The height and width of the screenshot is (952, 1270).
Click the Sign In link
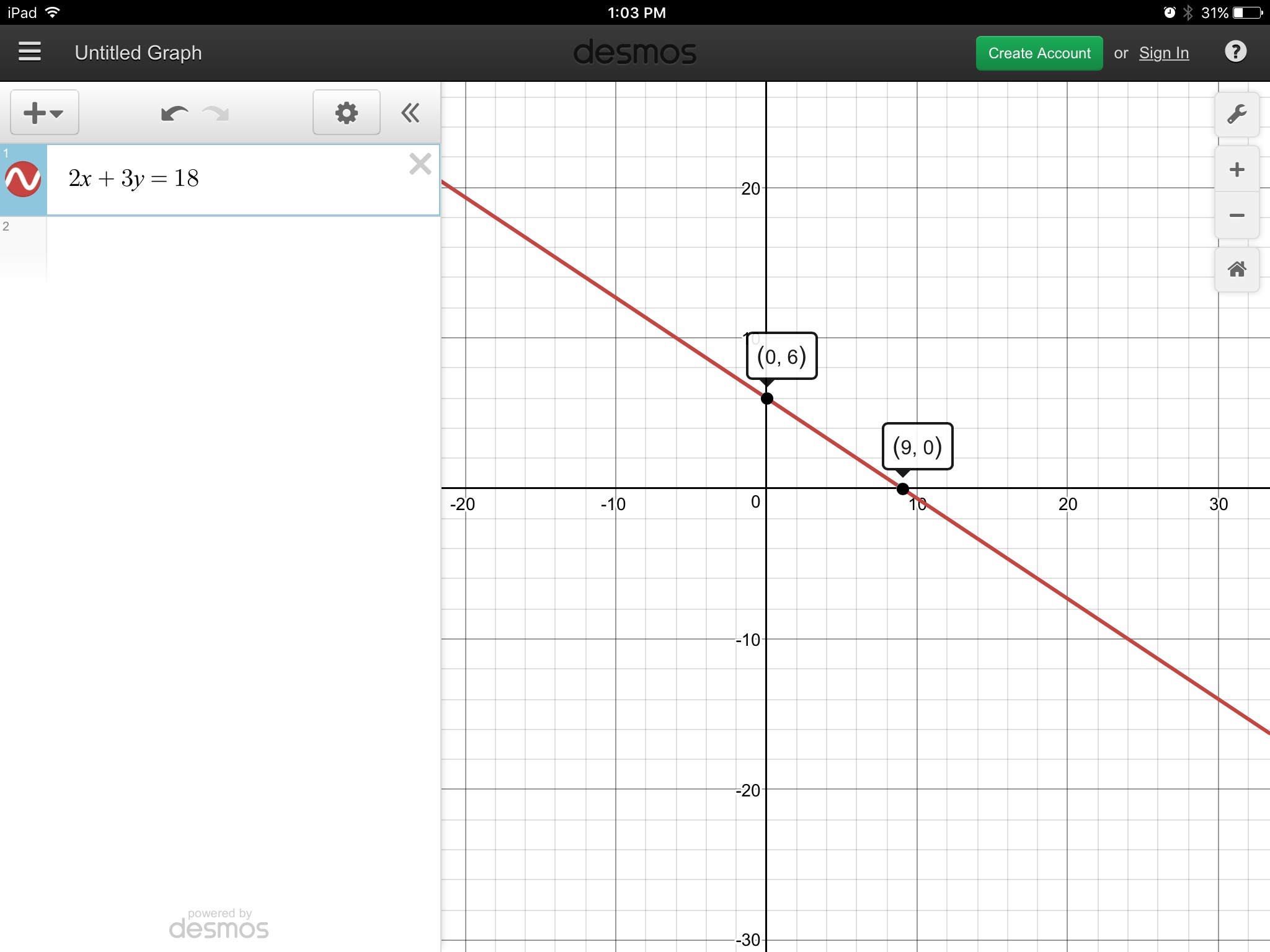click(x=1163, y=53)
